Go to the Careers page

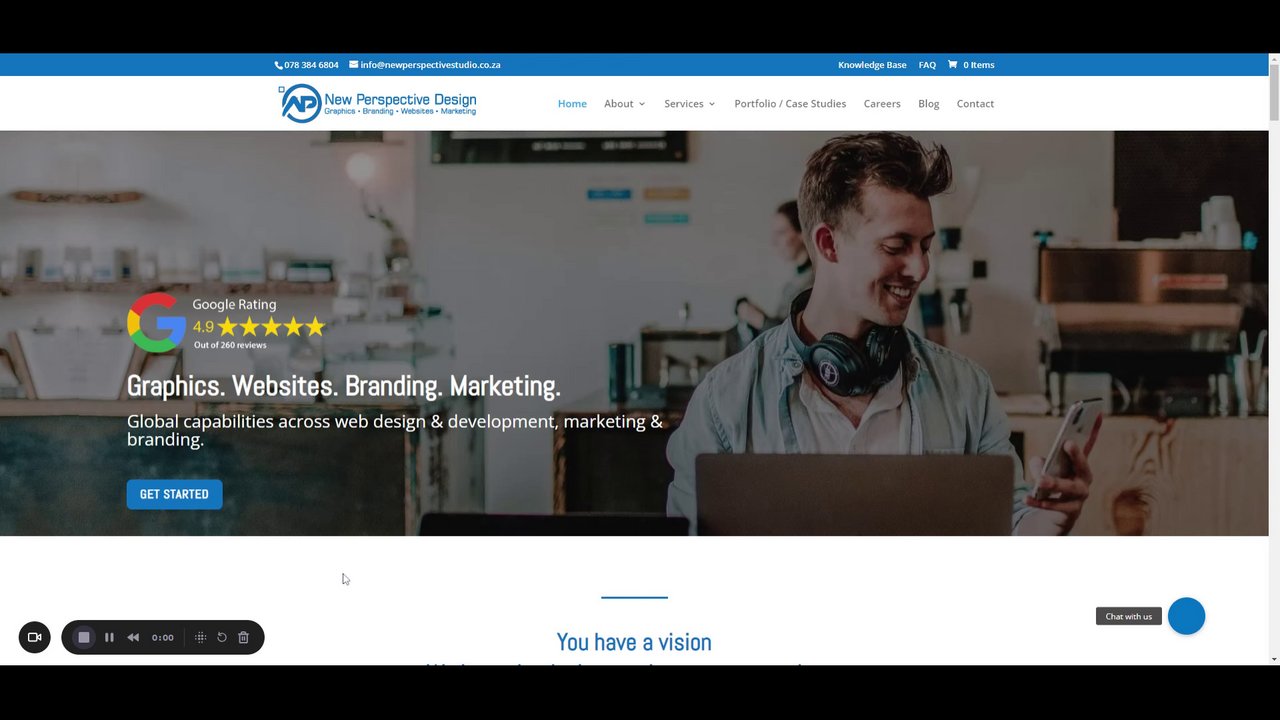tap(882, 103)
